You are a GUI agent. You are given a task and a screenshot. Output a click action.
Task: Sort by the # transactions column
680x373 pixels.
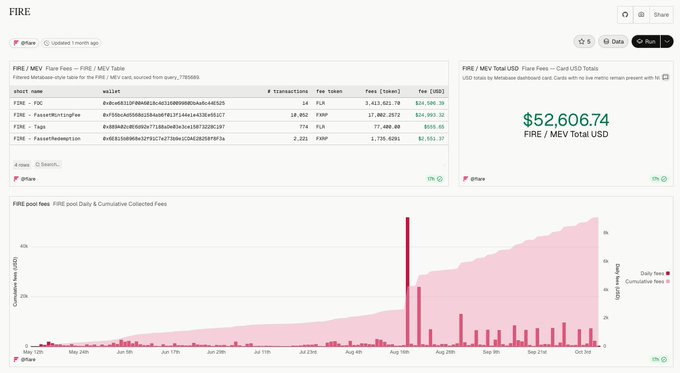pos(288,92)
